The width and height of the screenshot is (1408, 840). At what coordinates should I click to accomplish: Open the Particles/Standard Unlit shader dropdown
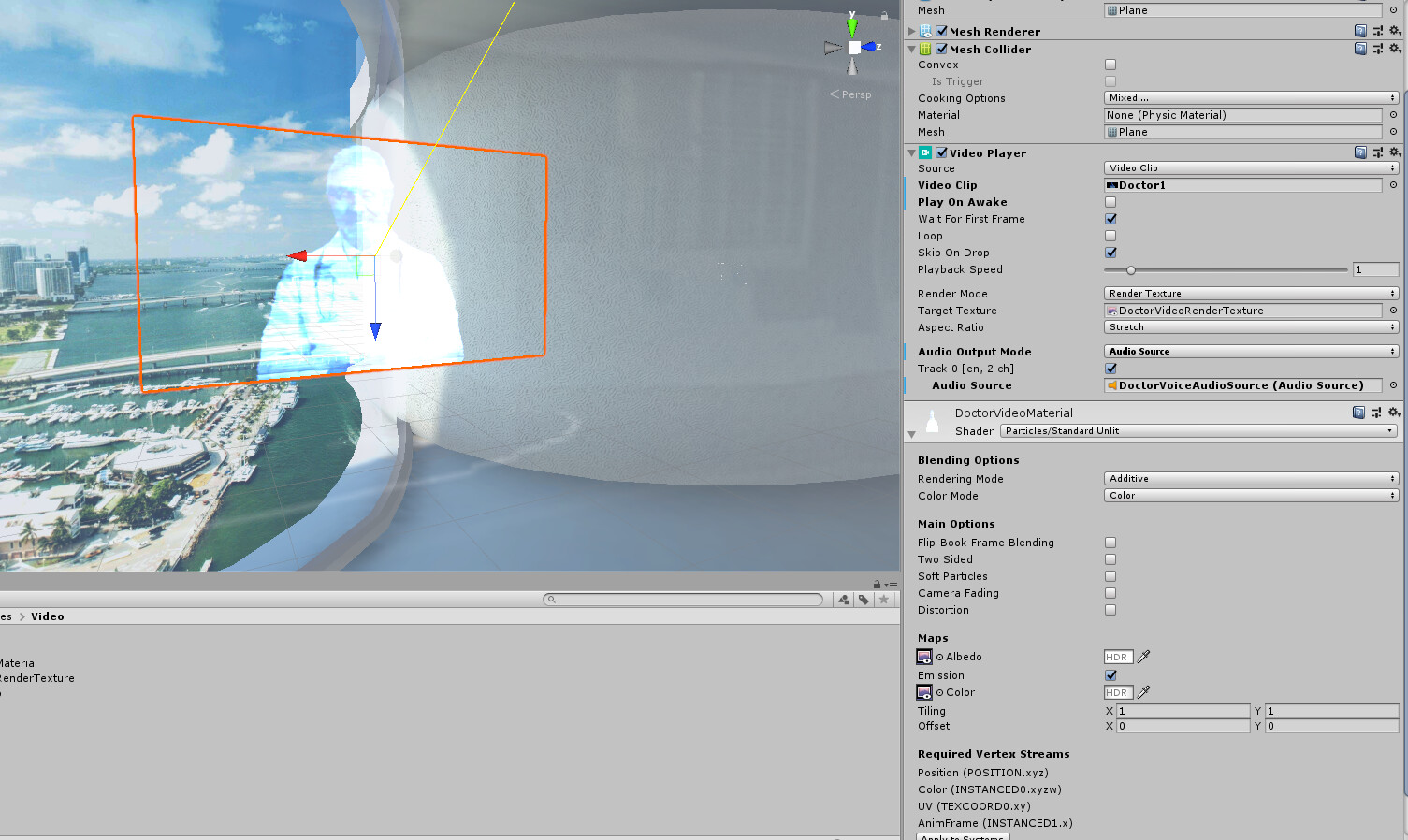[x=1198, y=430]
